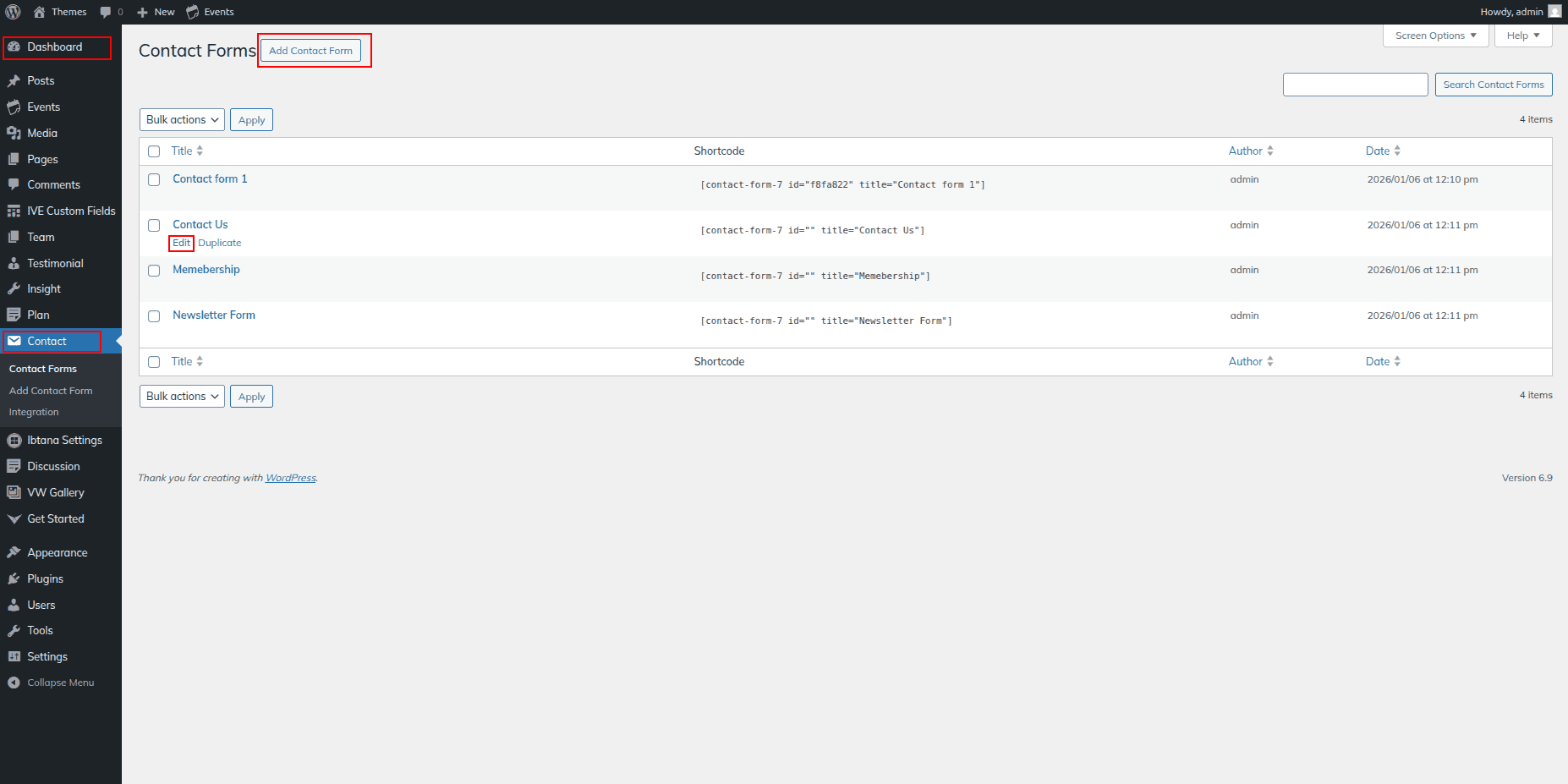The image size is (1568, 784).
Task: Open Ibtana Settings in the sidebar
Action: pyautogui.click(x=64, y=440)
